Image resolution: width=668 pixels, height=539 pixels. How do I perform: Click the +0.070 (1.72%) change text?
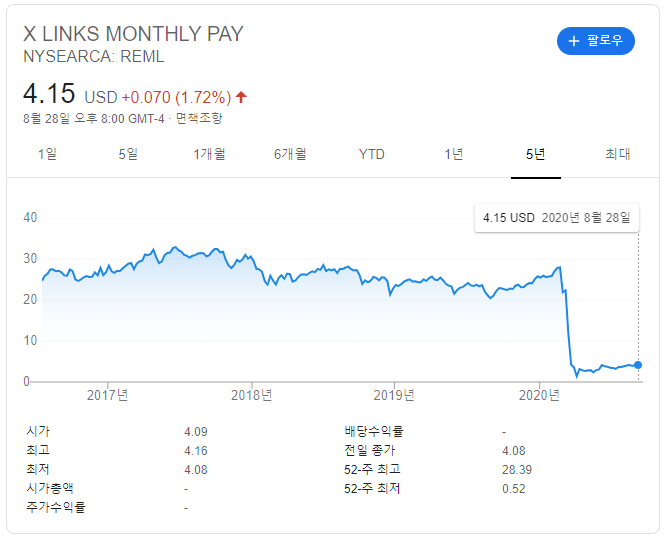click(x=176, y=98)
